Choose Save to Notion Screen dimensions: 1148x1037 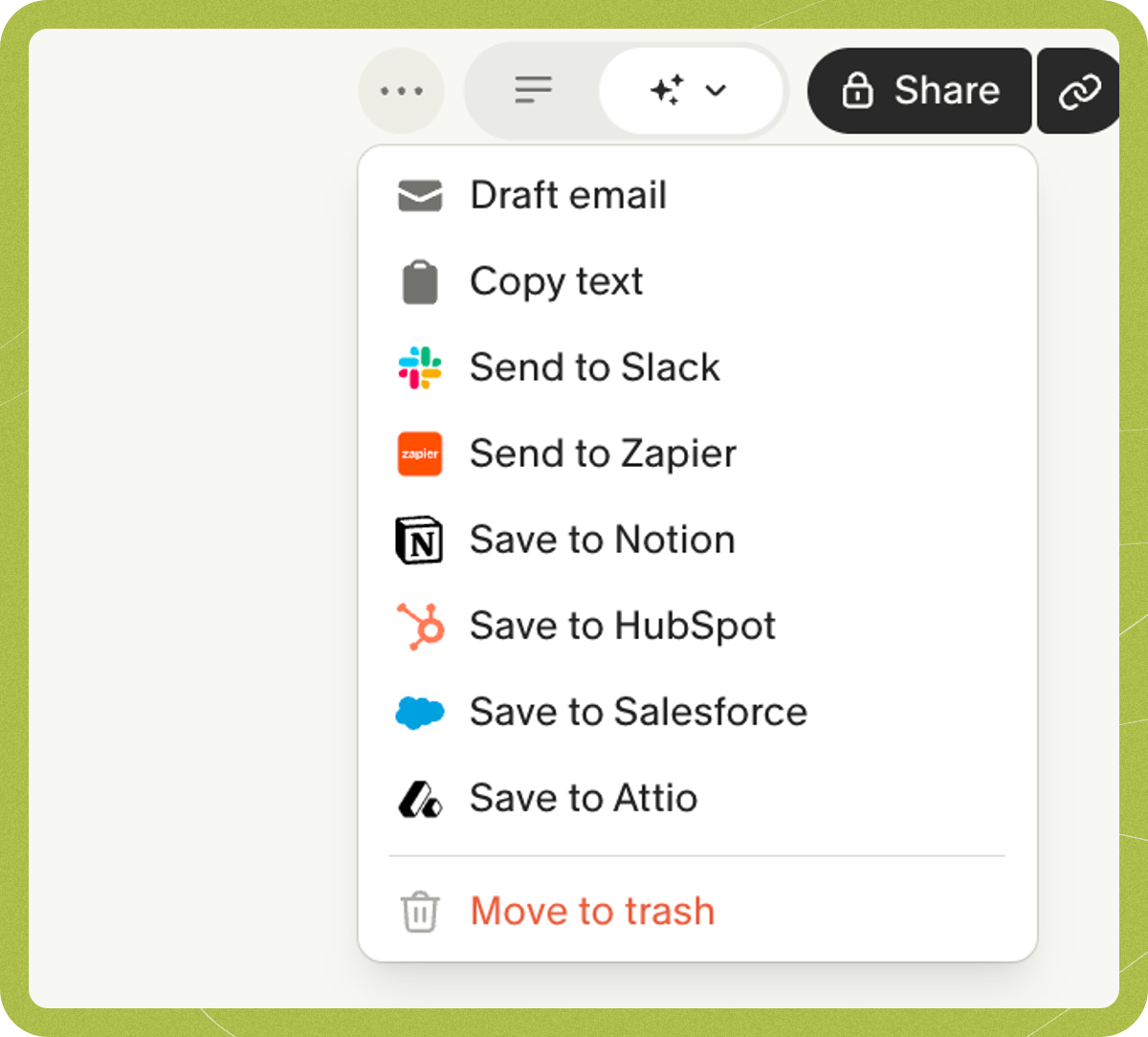pos(697,540)
